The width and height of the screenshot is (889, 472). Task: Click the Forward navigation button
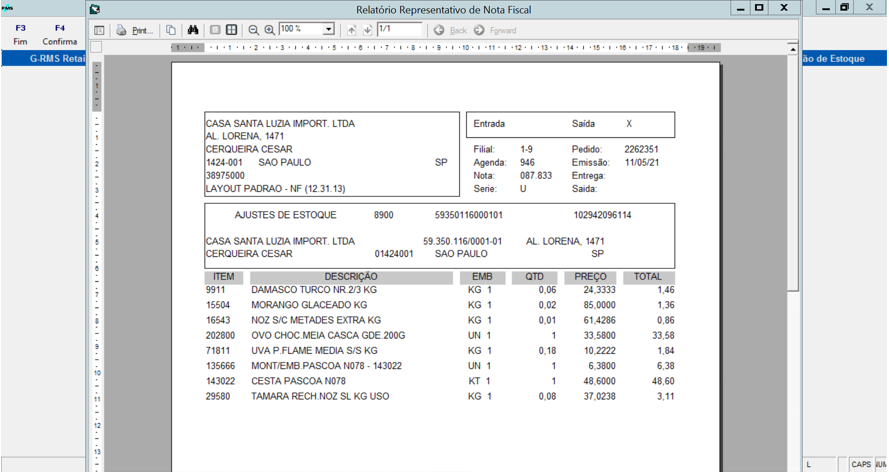(495, 30)
